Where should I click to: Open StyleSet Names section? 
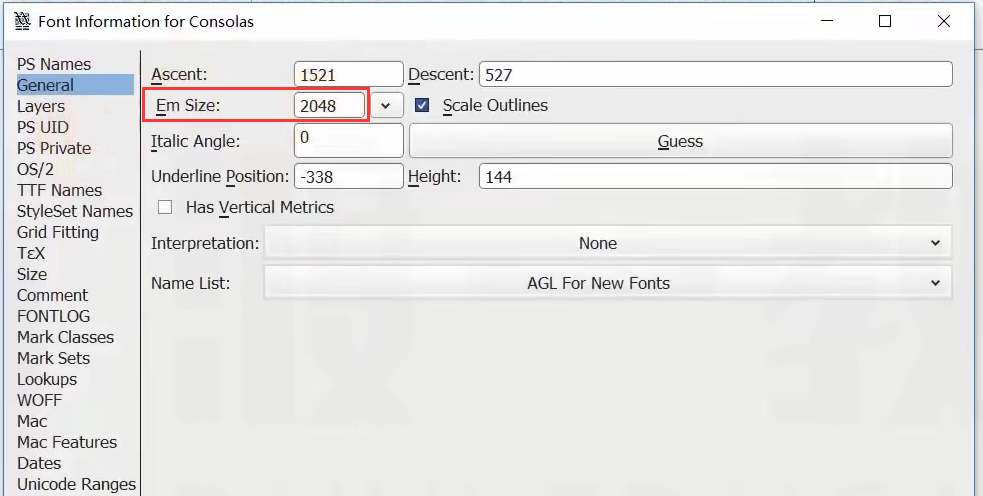pos(75,211)
